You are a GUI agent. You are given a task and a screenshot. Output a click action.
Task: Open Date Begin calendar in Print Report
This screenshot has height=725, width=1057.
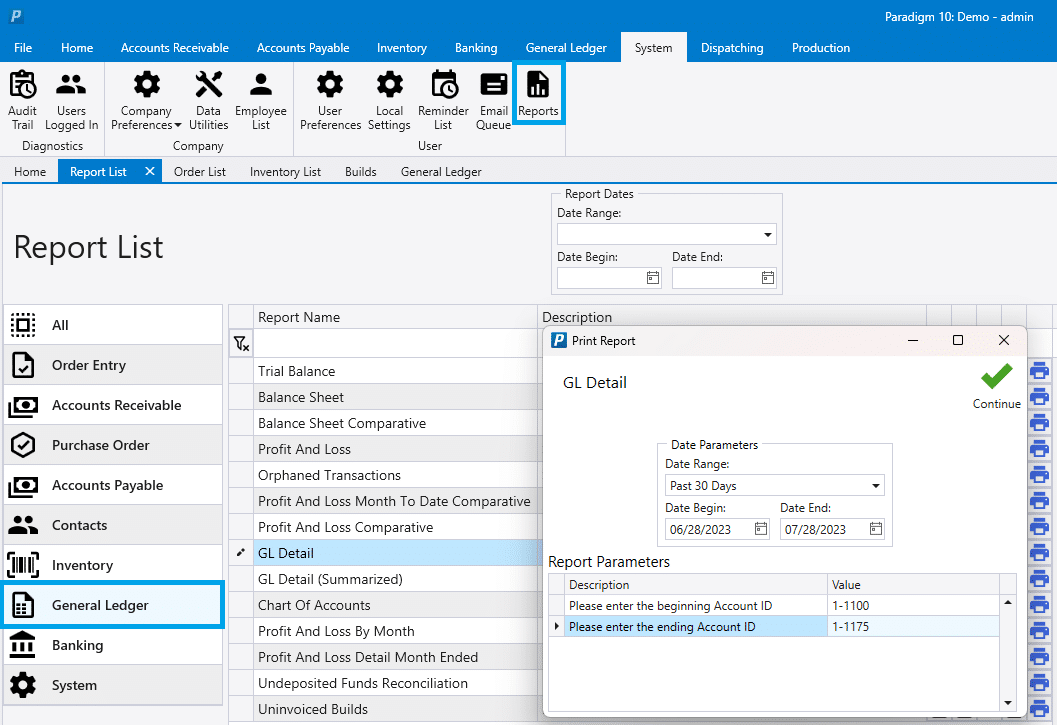pyautogui.click(x=760, y=529)
